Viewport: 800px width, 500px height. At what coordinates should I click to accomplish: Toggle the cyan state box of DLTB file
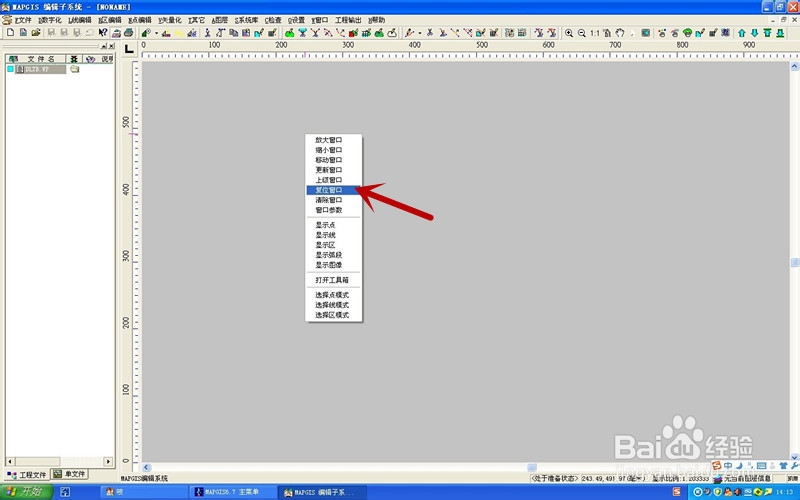point(10,69)
